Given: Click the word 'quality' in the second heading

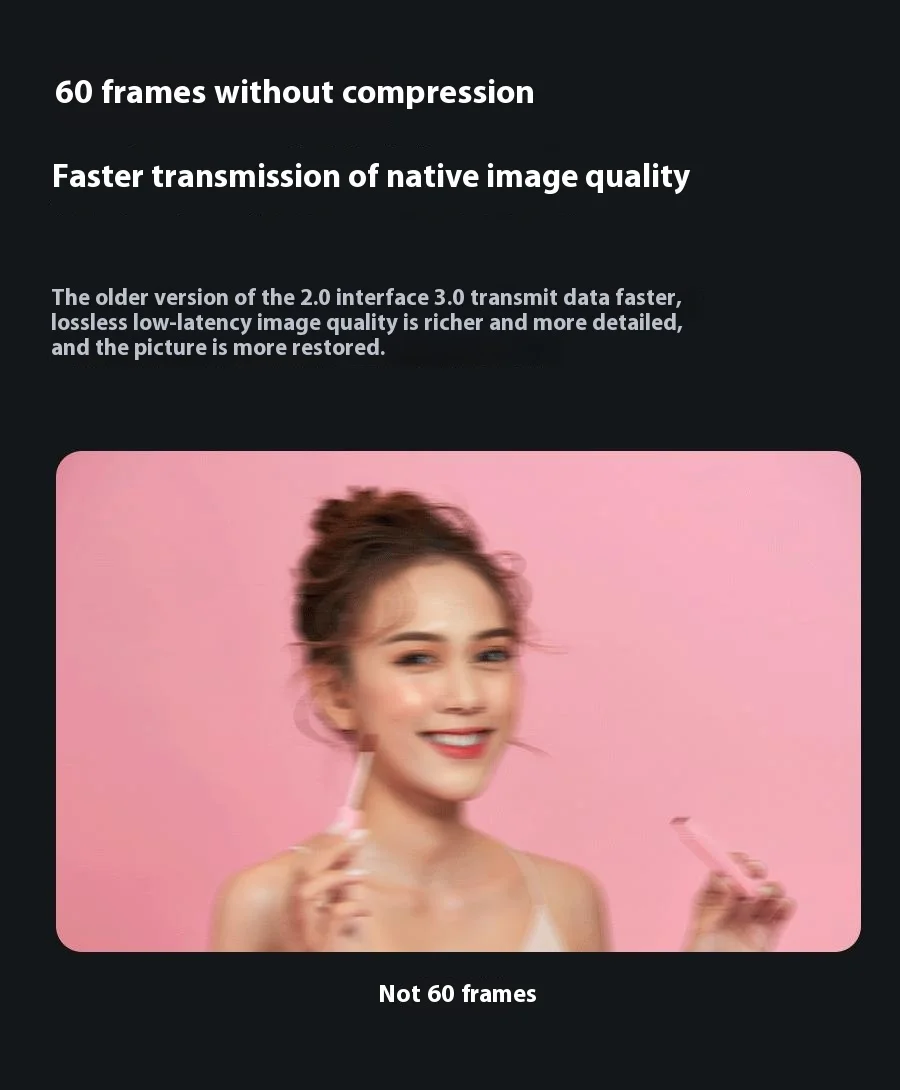Looking at the screenshot, I should [x=637, y=179].
